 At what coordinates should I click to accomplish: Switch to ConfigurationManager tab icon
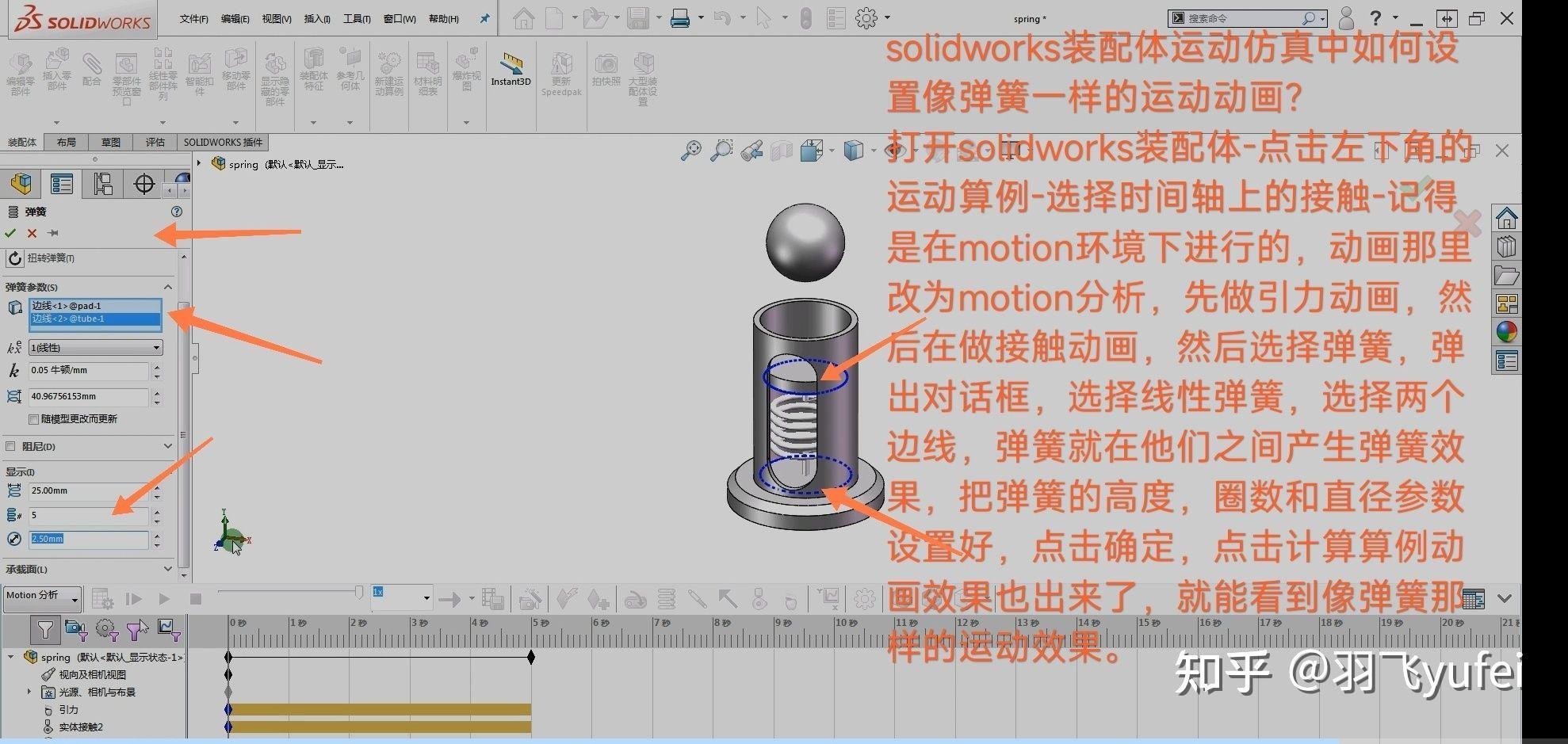pyautogui.click(x=103, y=184)
